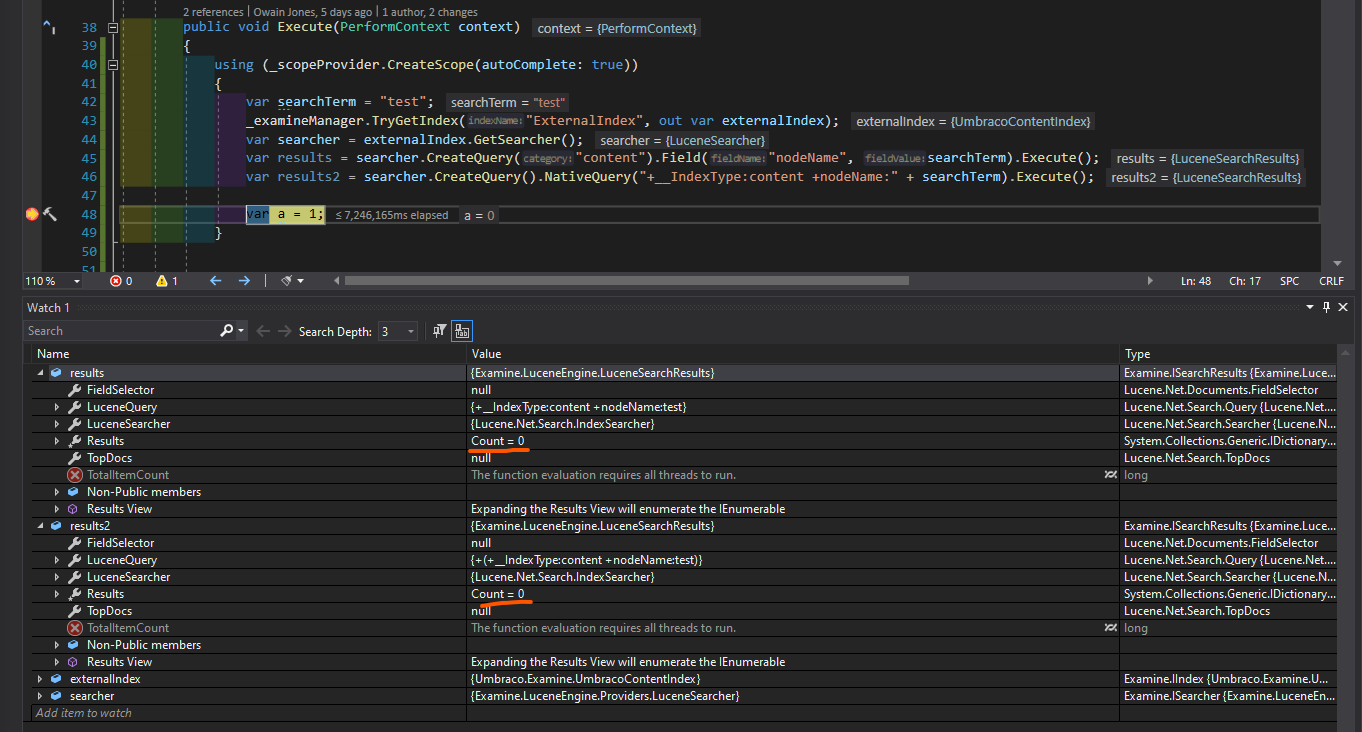The image size is (1362, 732).
Task: Click into the Watch 1 Search field
Action: [122, 331]
